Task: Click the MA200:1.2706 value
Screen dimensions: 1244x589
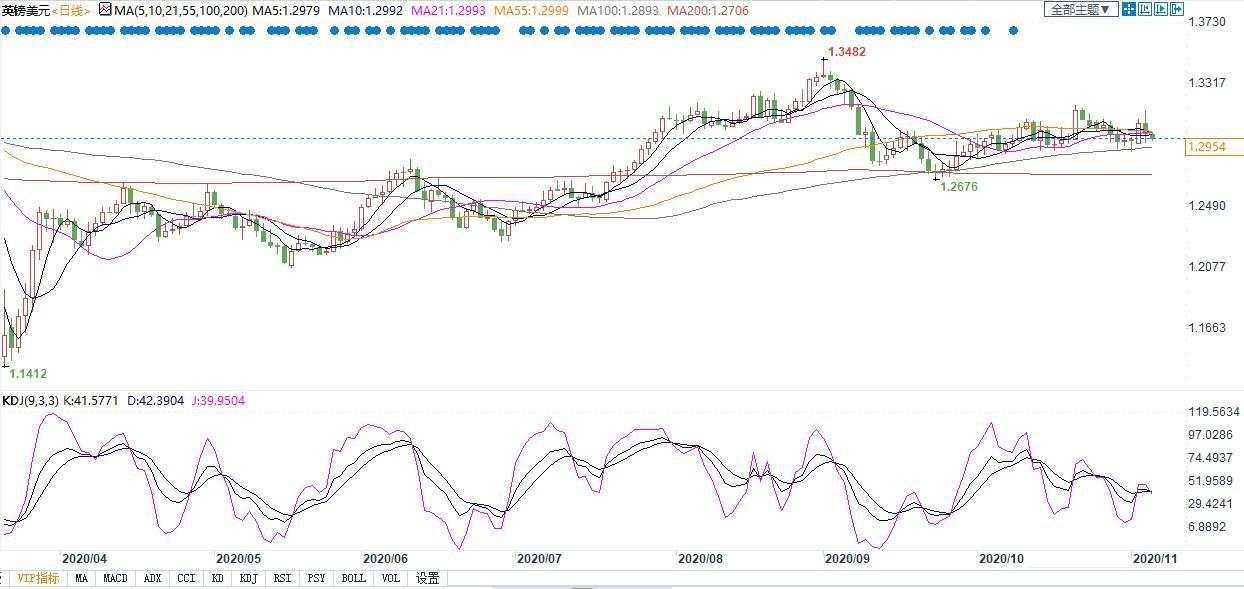Action: click(x=707, y=10)
